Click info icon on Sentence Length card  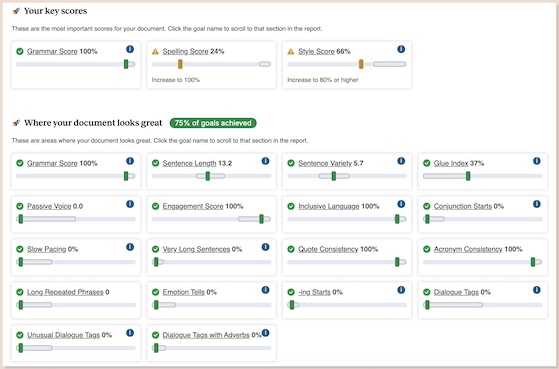click(x=266, y=161)
